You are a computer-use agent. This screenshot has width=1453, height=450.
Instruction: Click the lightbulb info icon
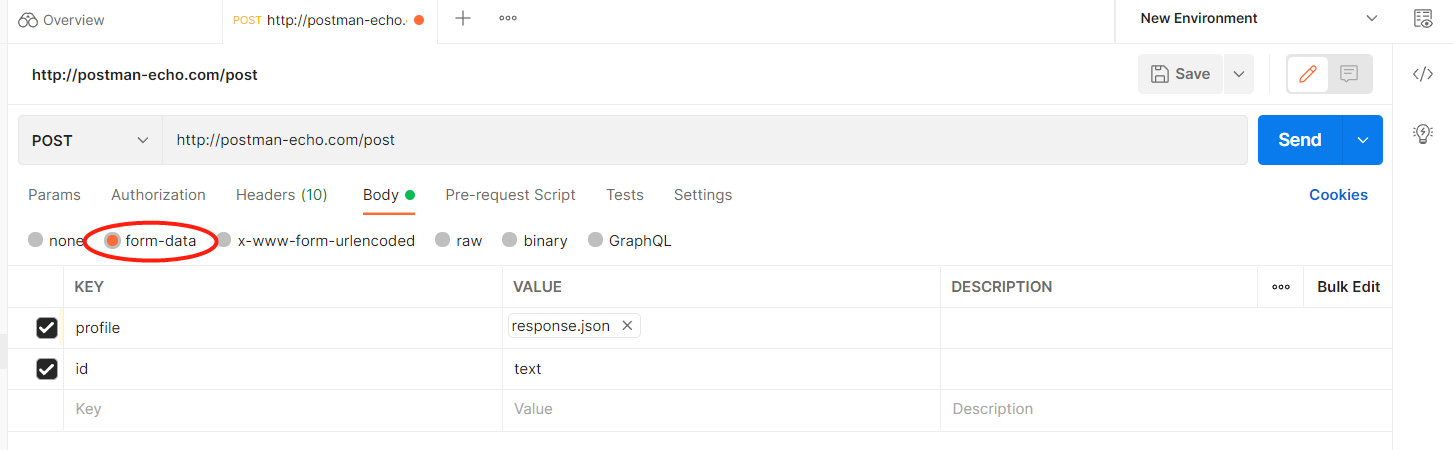(1423, 134)
